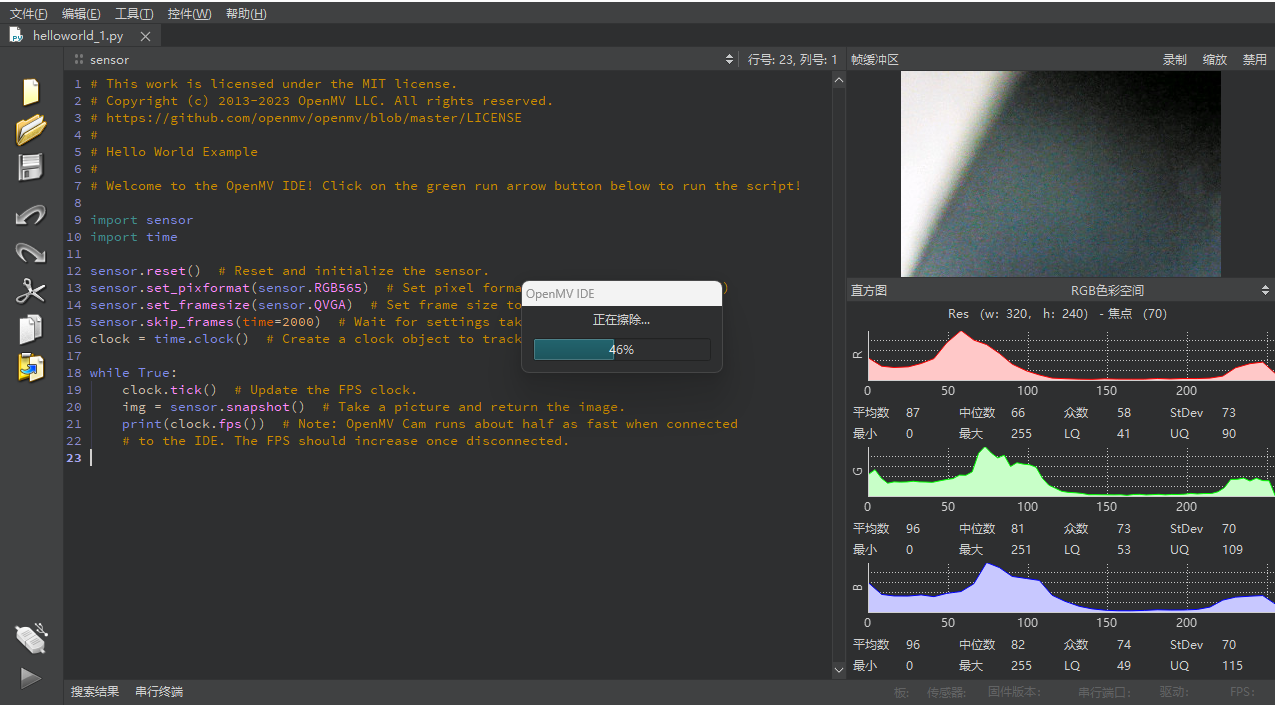
Task: Click the 直方图 panel label
Action: coord(869,290)
